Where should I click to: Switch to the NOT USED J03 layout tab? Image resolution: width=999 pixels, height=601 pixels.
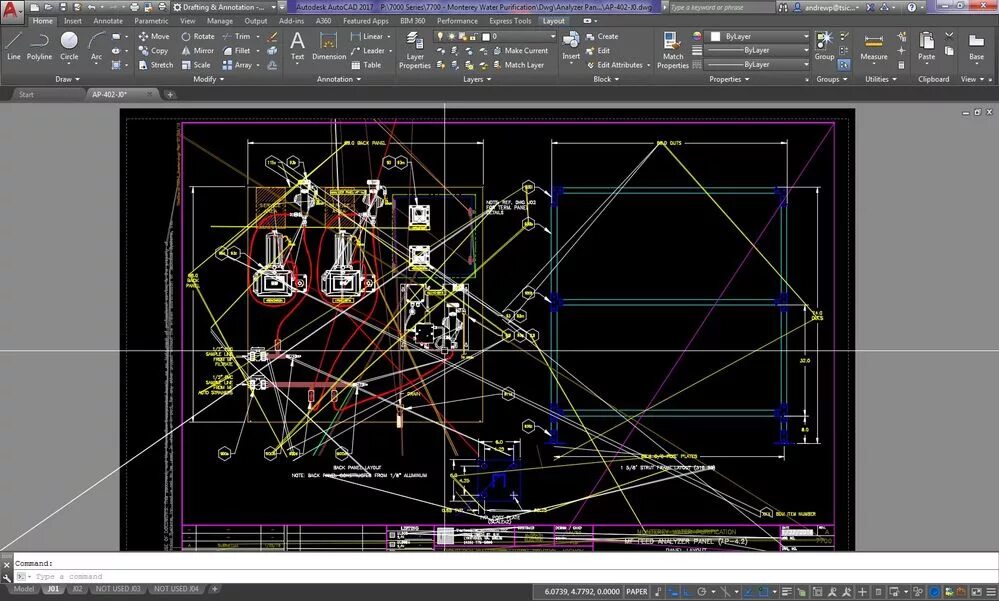point(118,589)
